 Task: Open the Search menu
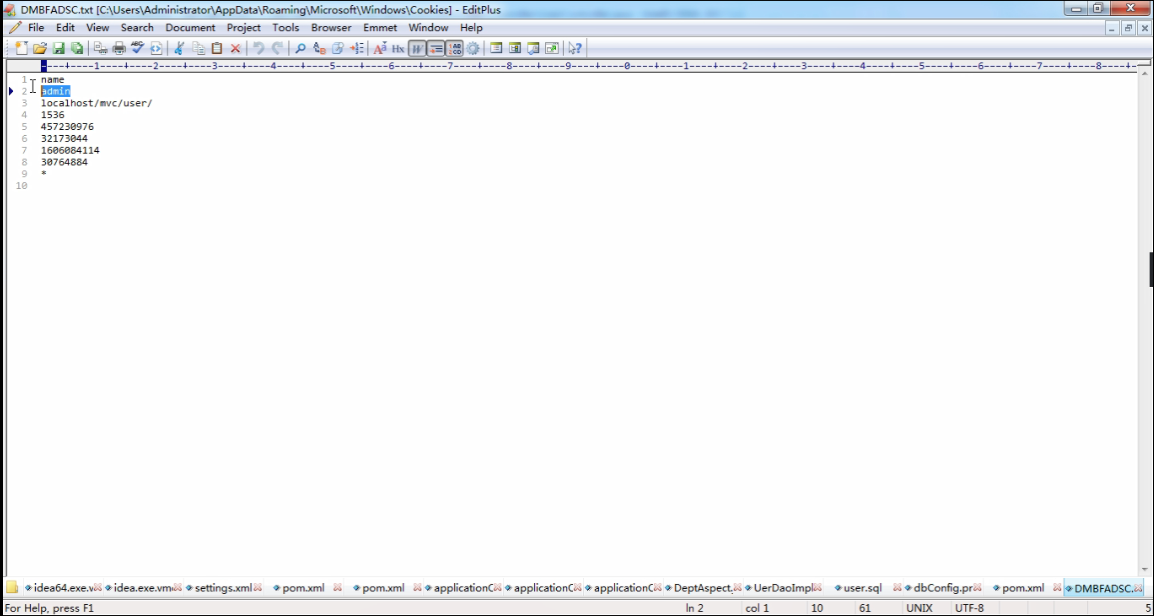click(137, 28)
